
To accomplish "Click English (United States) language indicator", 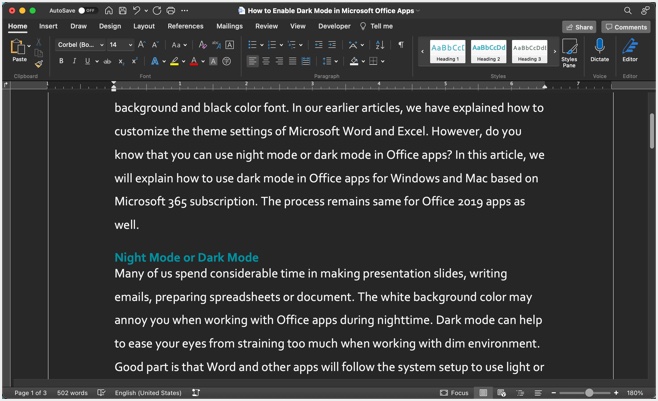I will click(148, 393).
